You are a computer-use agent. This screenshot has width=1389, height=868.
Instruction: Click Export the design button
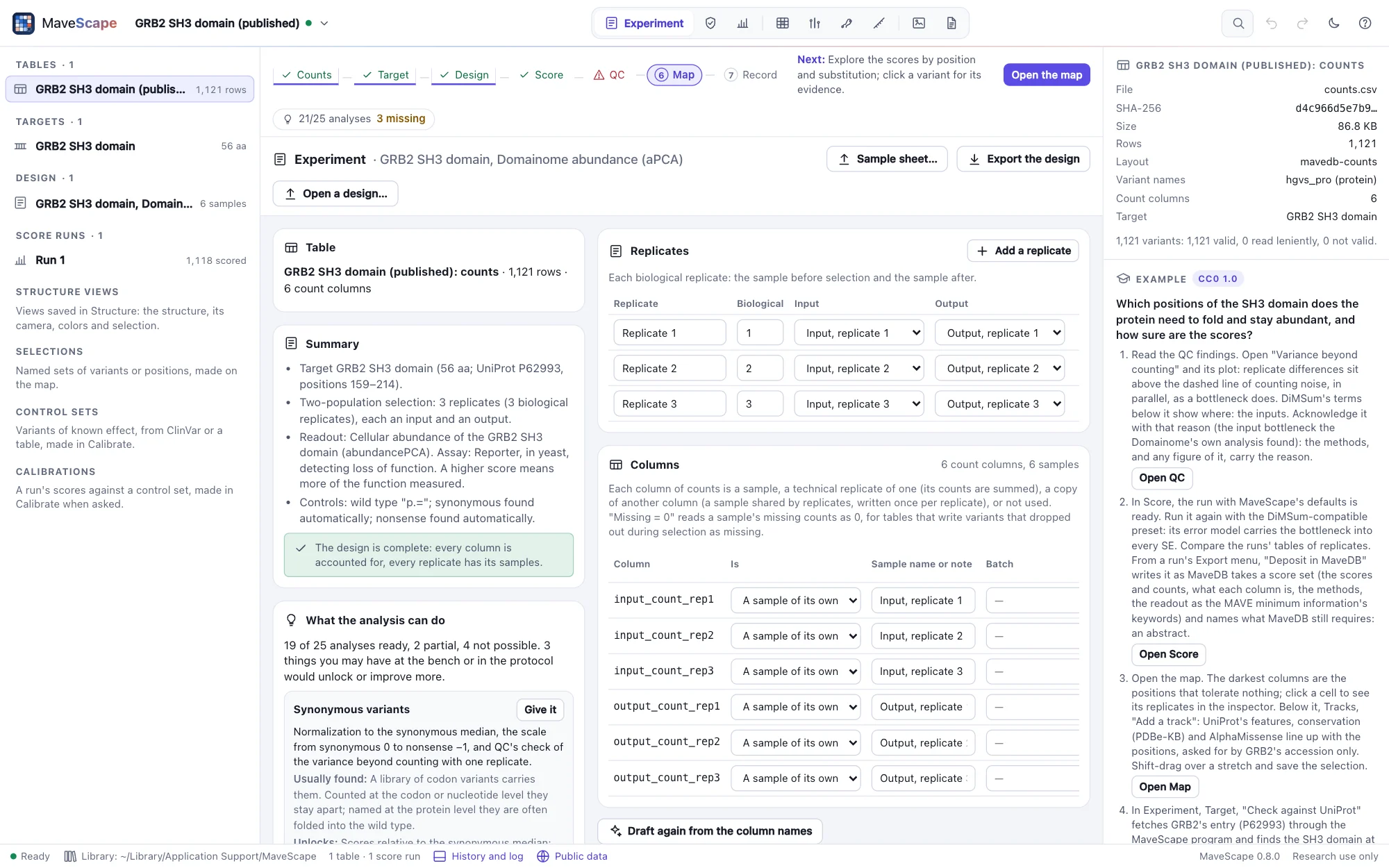click(x=1024, y=159)
